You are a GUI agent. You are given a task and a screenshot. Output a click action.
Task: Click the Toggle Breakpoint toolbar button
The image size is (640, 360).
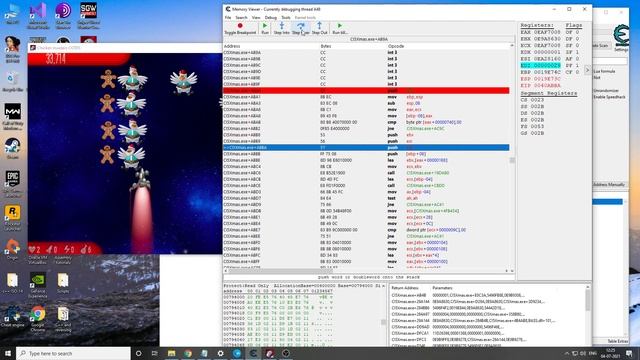pos(240,29)
